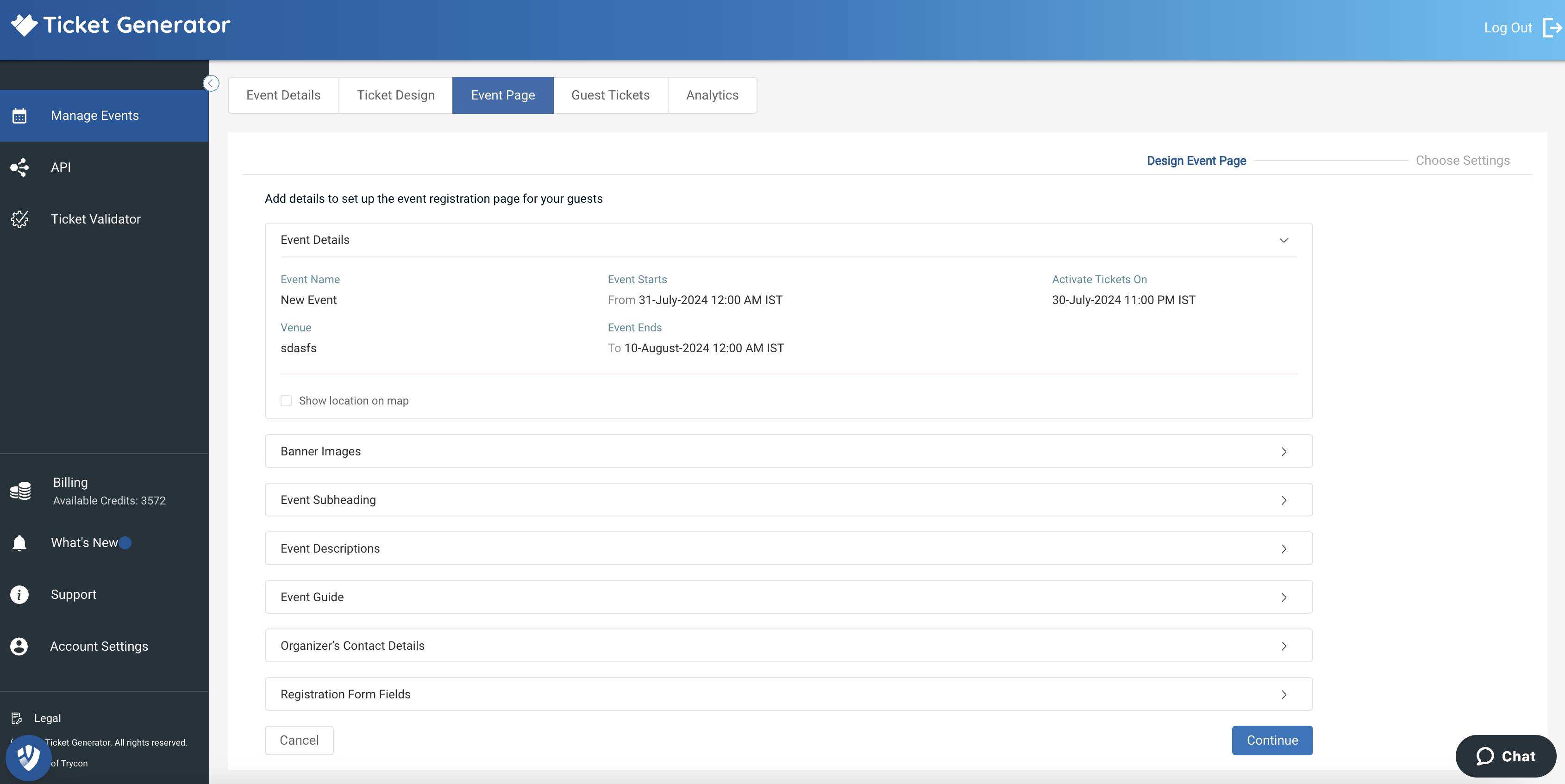Click the Billing coins icon
Image resolution: width=1565 pixels, height=784 pixels.
(19, 491)
